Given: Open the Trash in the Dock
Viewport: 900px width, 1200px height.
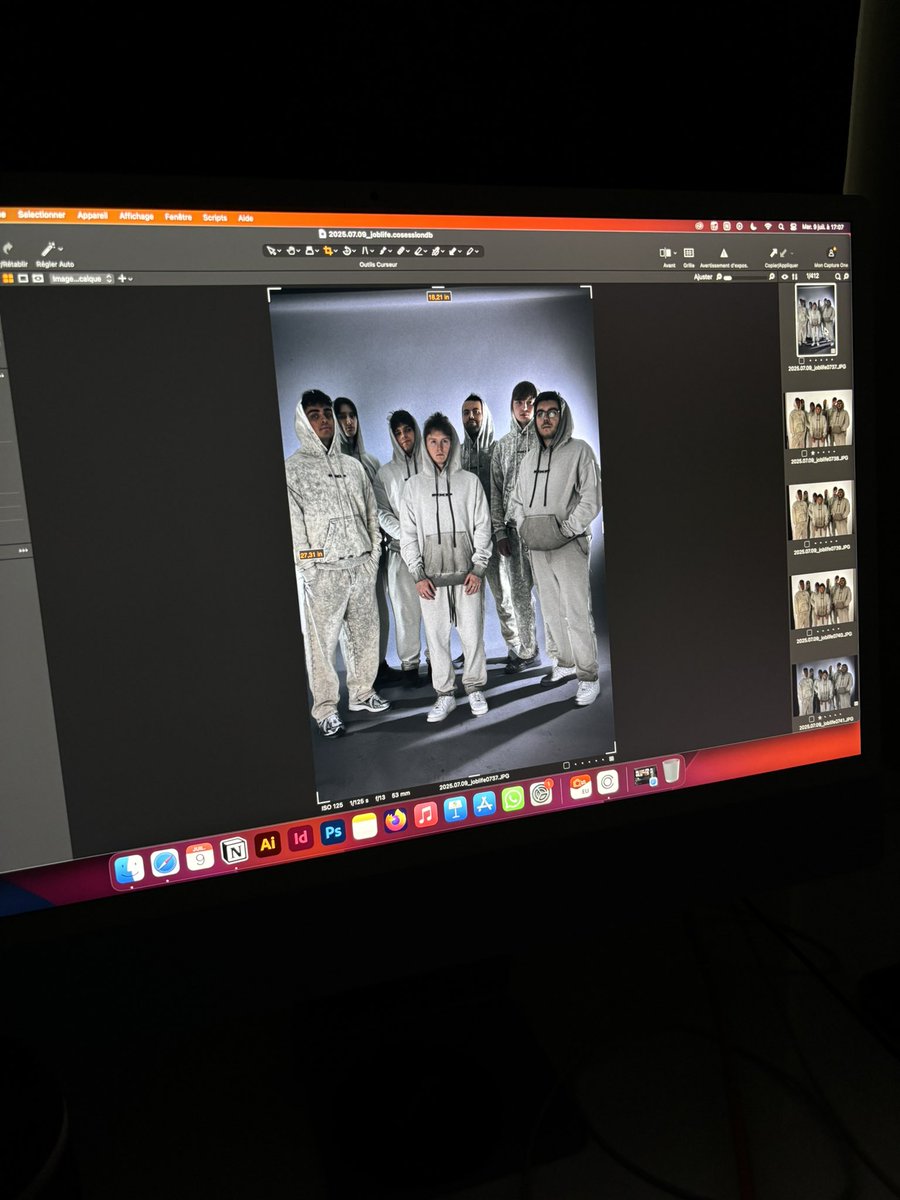Looking at the screenshot, I should [x=671, y=769].
